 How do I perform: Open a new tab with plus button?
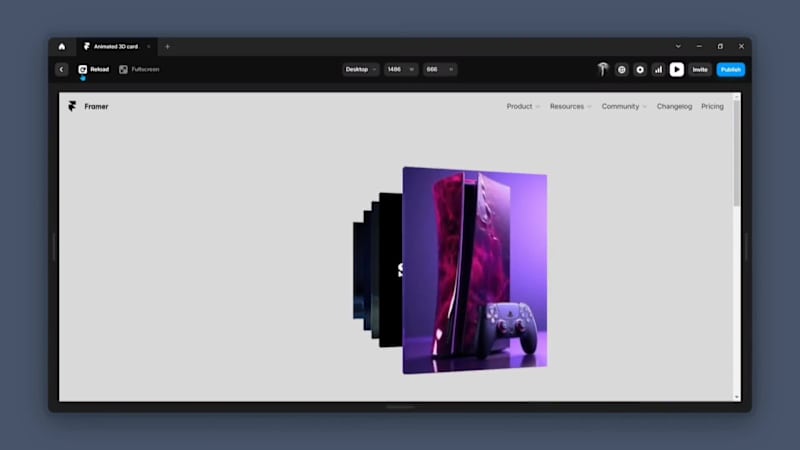(167, 46)
